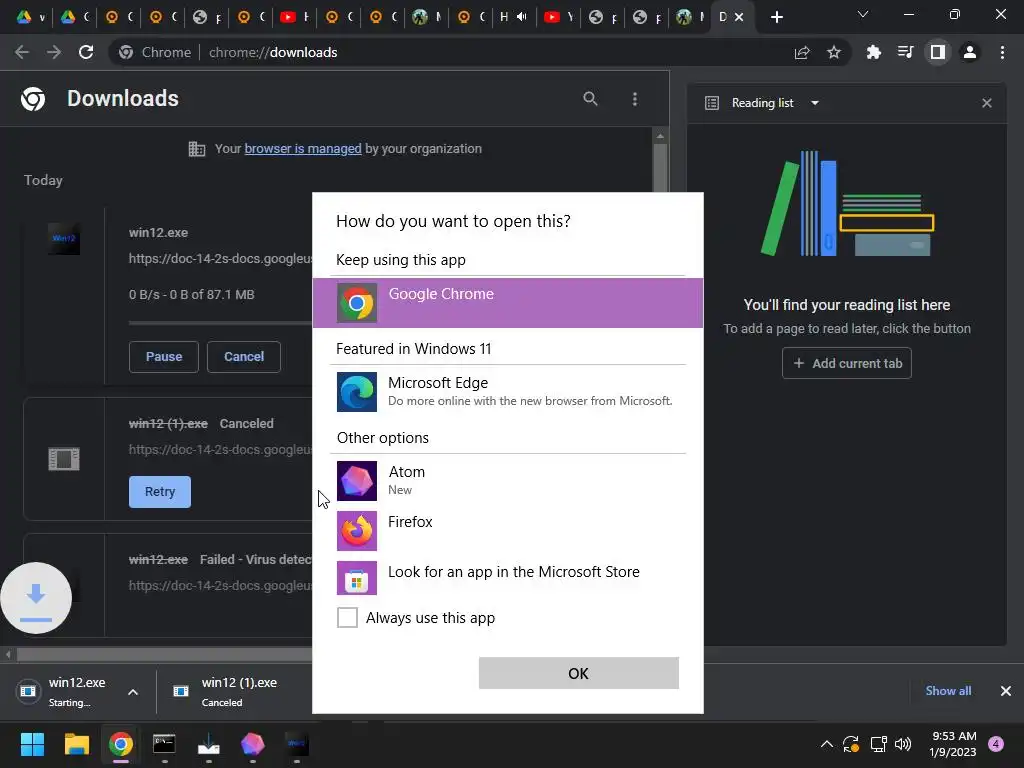The image size is (1024, 768).
Task: Open the Chrome profile avatar
Action: pos(970,52)
